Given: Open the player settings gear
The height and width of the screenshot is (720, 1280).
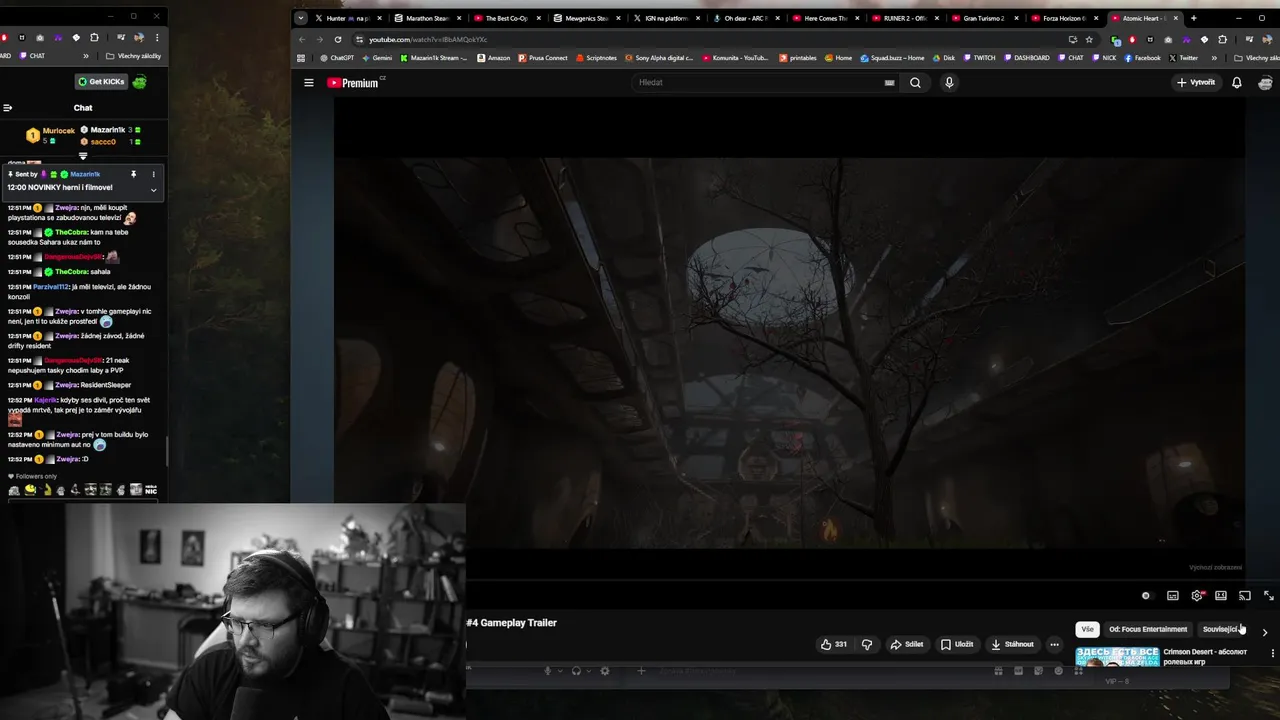Looking at the screenshot, I should (1197, 596).
